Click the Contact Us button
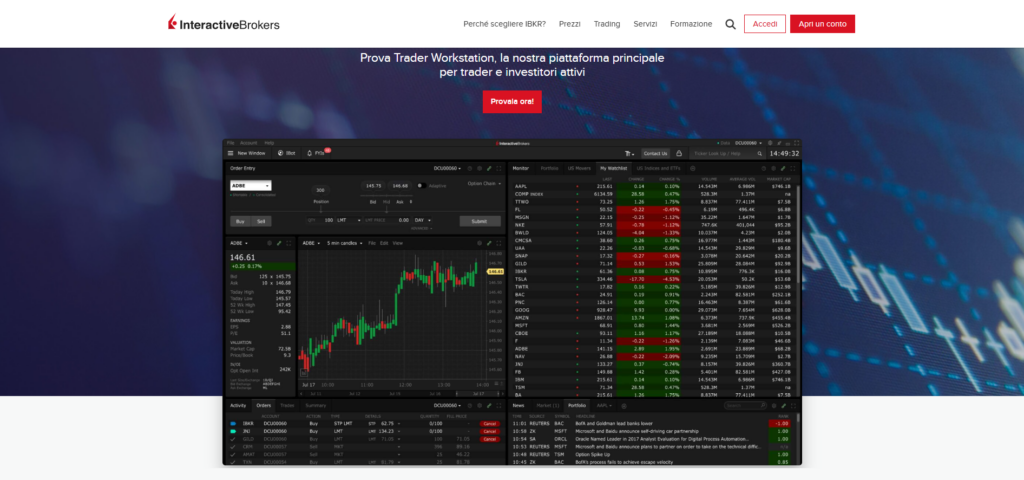 click(x=655, y=153)
